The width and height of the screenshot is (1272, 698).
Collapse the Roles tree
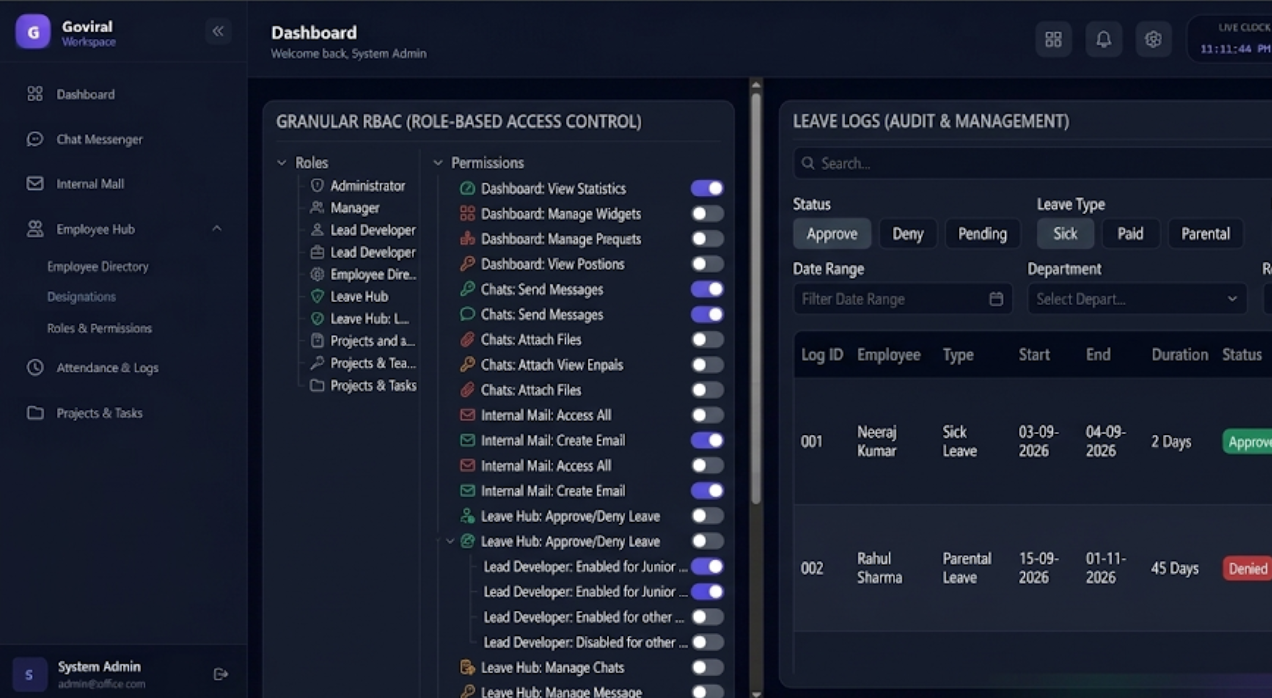(282, 163)
